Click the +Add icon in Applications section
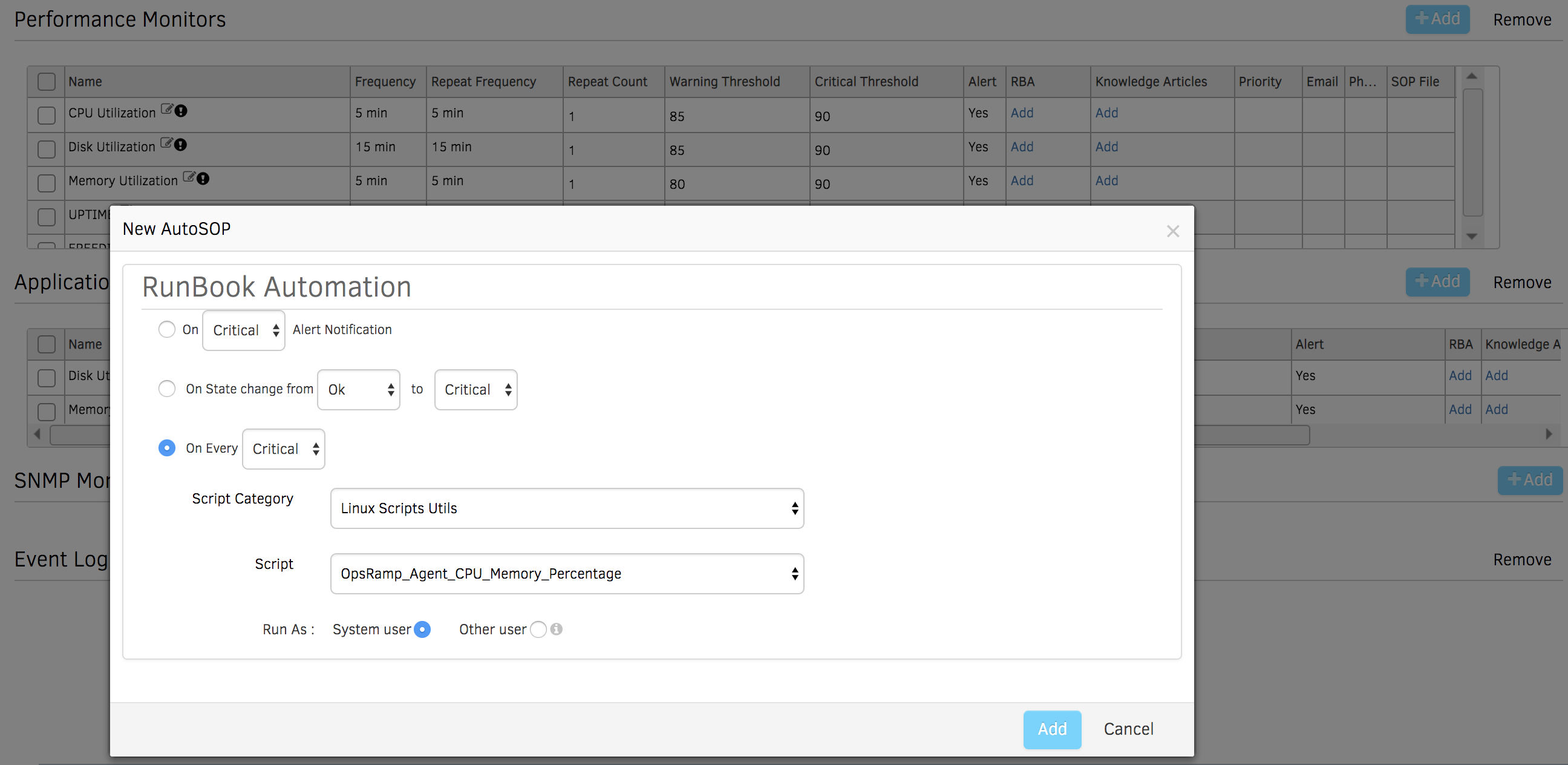 click(1437, 281)
